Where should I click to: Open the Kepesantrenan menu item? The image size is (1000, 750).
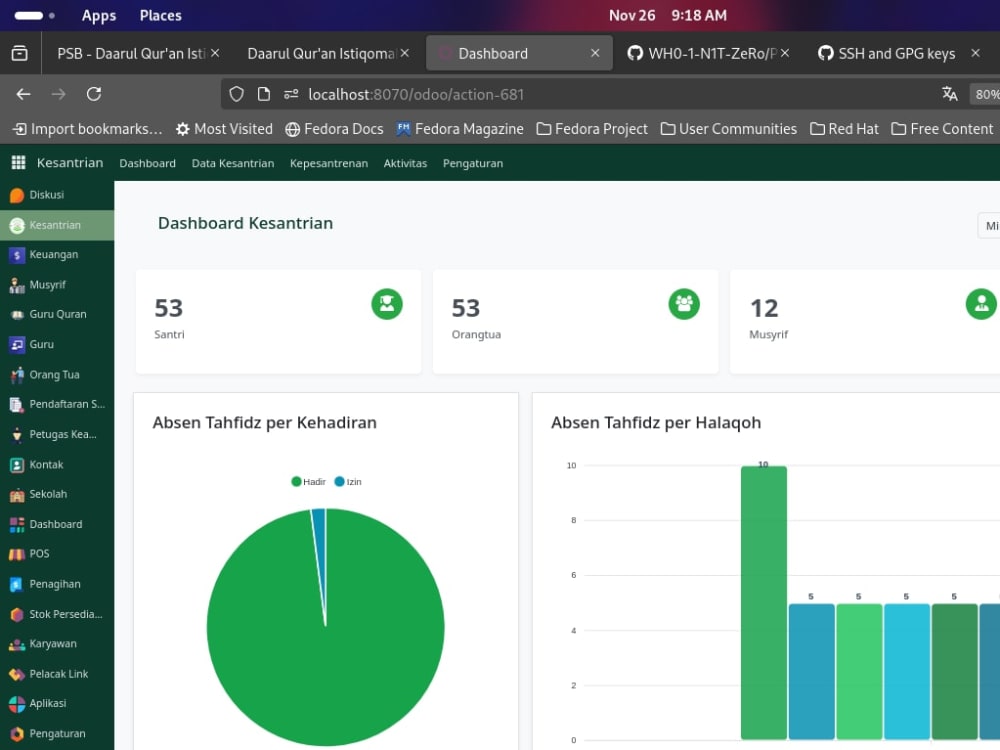(x=329, y=162)
